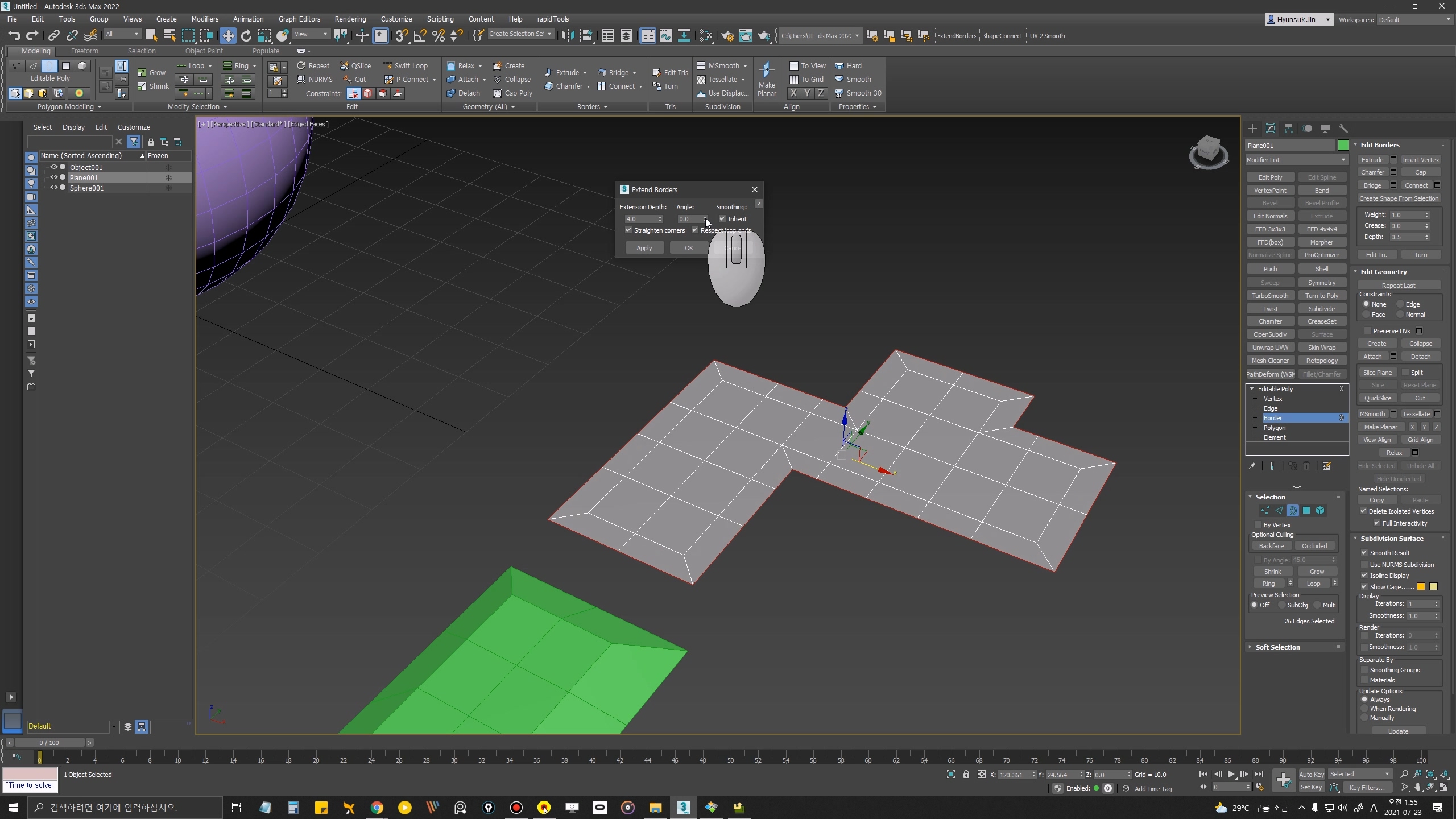This screenshot has height=819, width=1456.
Task: Open the Hierarchy command panel tab
Action: tap(1289, 129)
